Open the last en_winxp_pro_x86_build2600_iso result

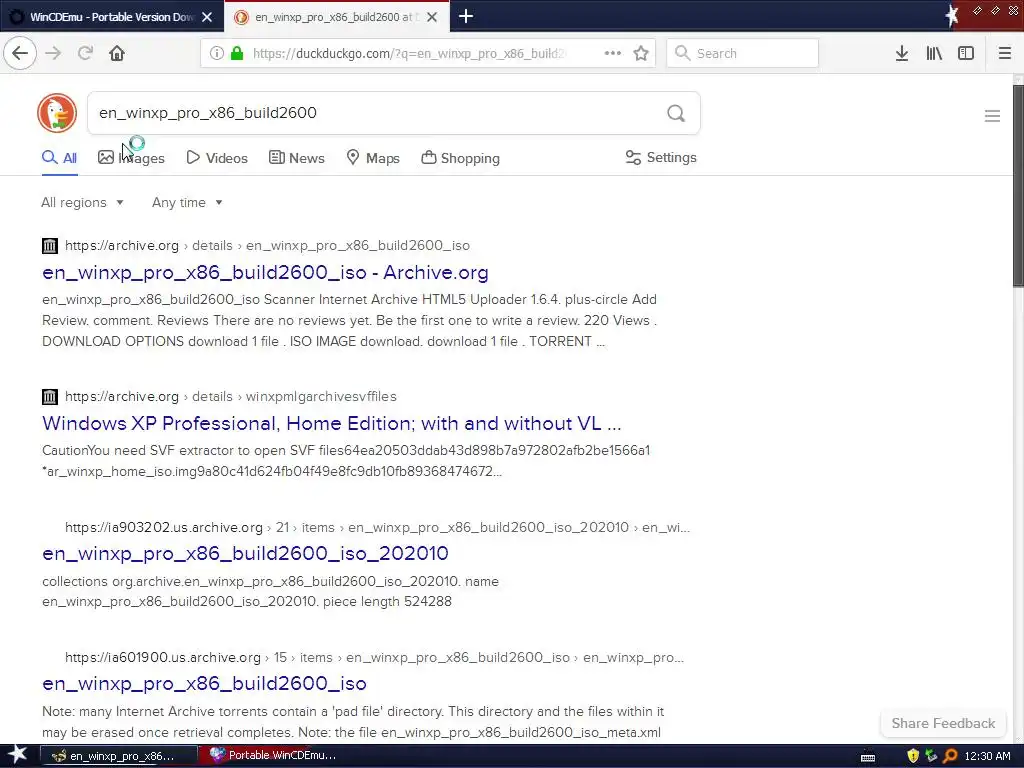click(x=204, y=683)
